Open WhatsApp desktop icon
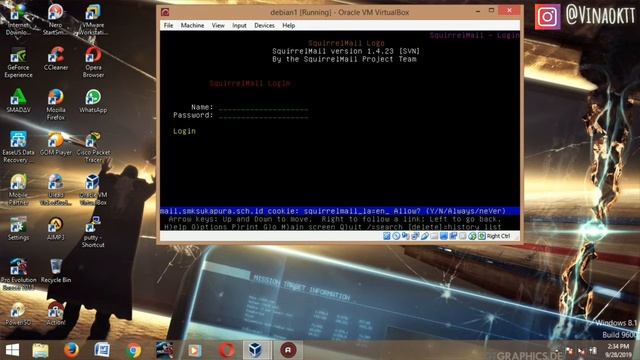Image resolution: width=640 pixels, height=360 pixels. pos(93,101)
